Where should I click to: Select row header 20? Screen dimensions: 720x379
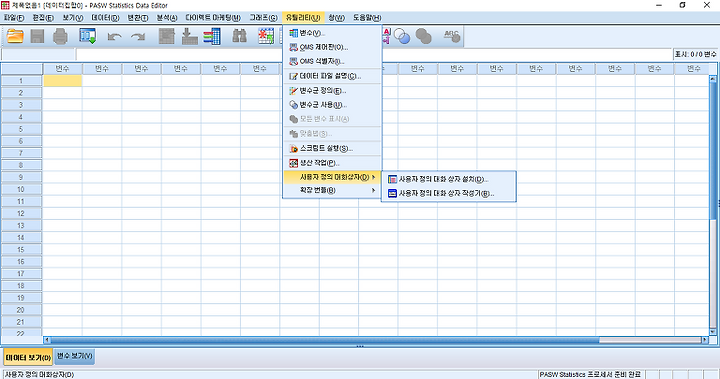(21, 310)
